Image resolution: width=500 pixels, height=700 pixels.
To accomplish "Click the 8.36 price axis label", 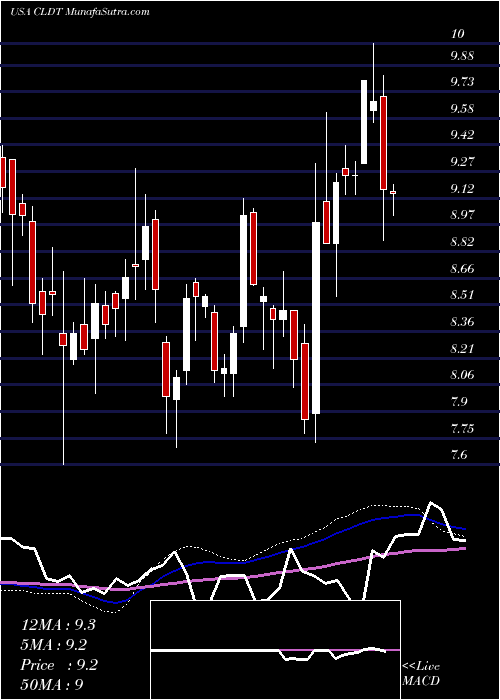I will [x=462, y=322].
